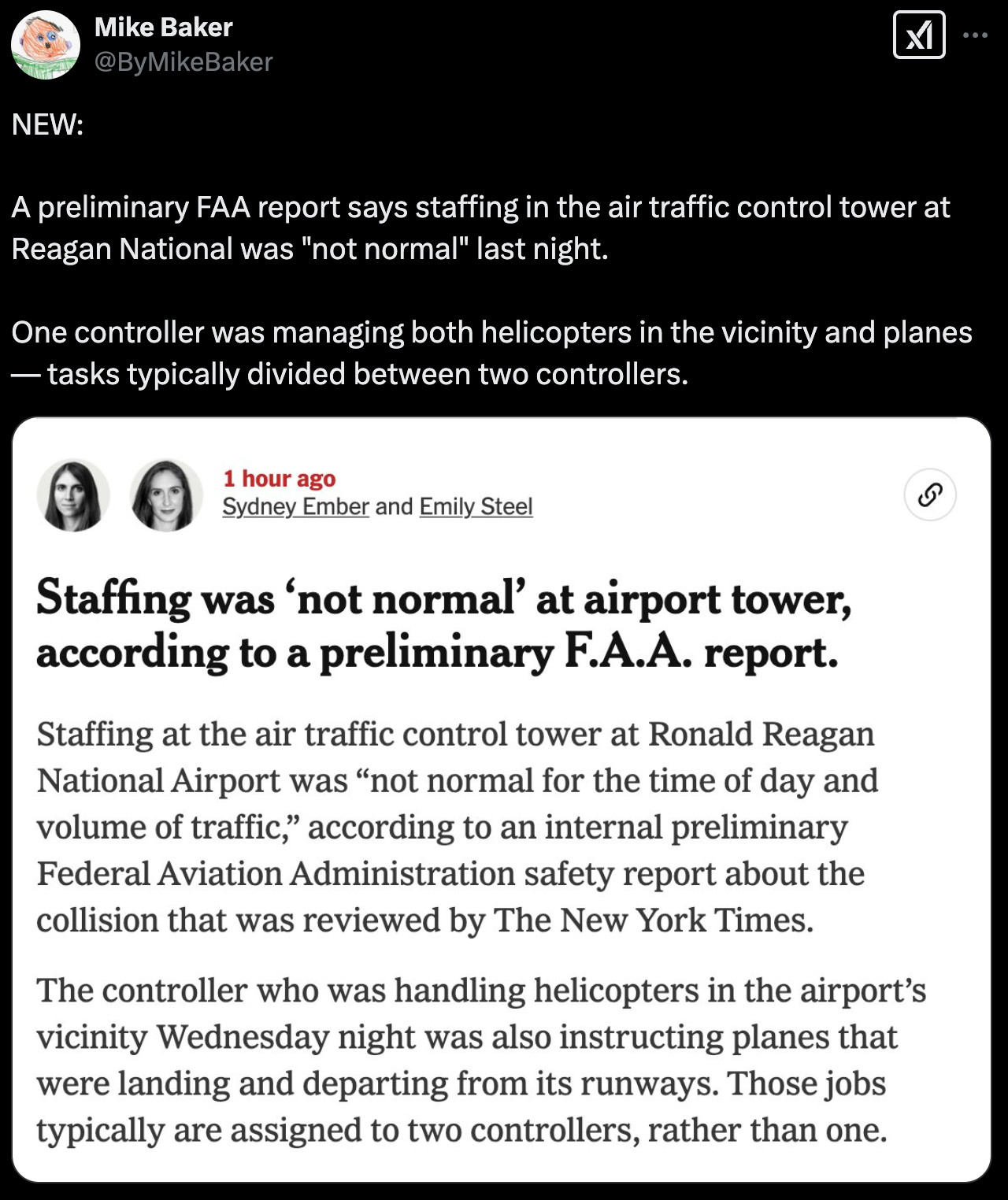The height and width of the screenshot is (1200, 1008).
Task: Open the 'Staffing was not normal' headline
Action: click(443, 624)
